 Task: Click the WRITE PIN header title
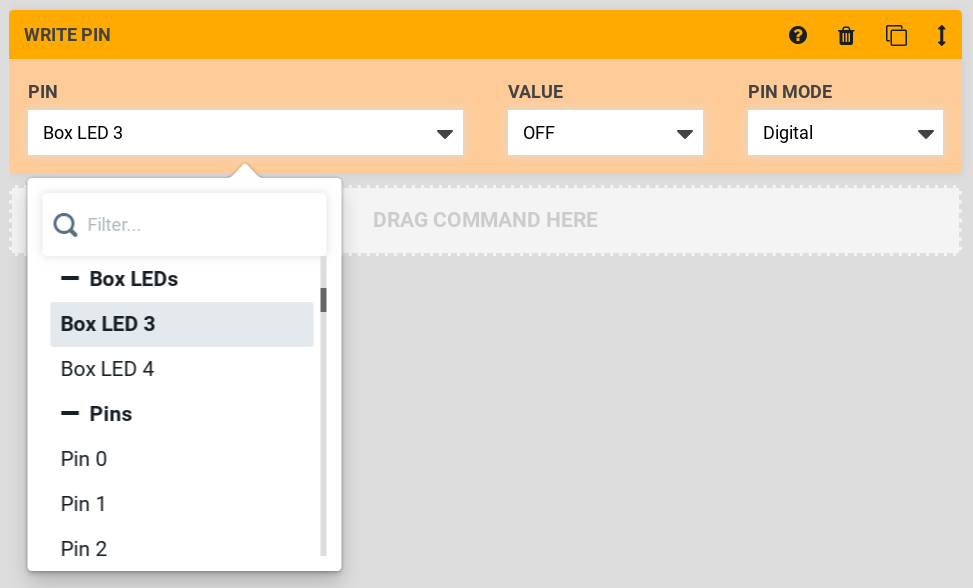click(x=67, y=35)
